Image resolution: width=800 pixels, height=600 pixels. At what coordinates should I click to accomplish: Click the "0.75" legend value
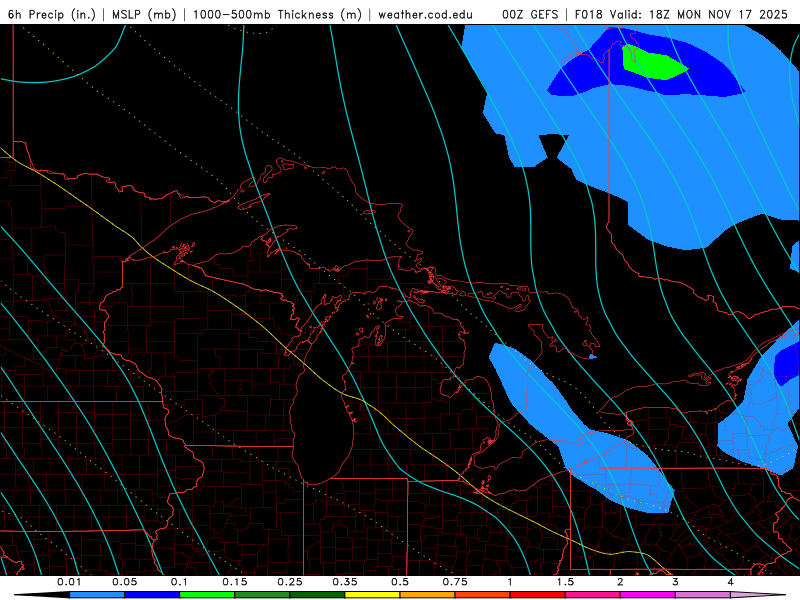pos(455,582)
